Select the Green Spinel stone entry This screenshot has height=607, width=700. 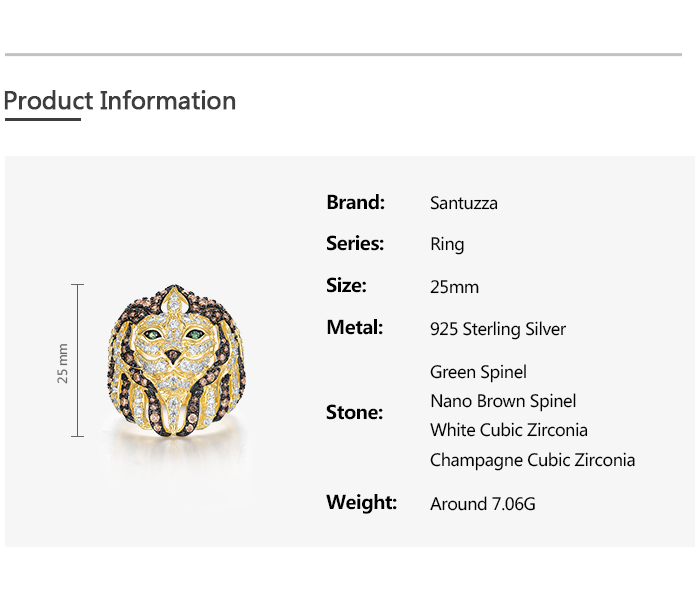[x=478, y=372]
